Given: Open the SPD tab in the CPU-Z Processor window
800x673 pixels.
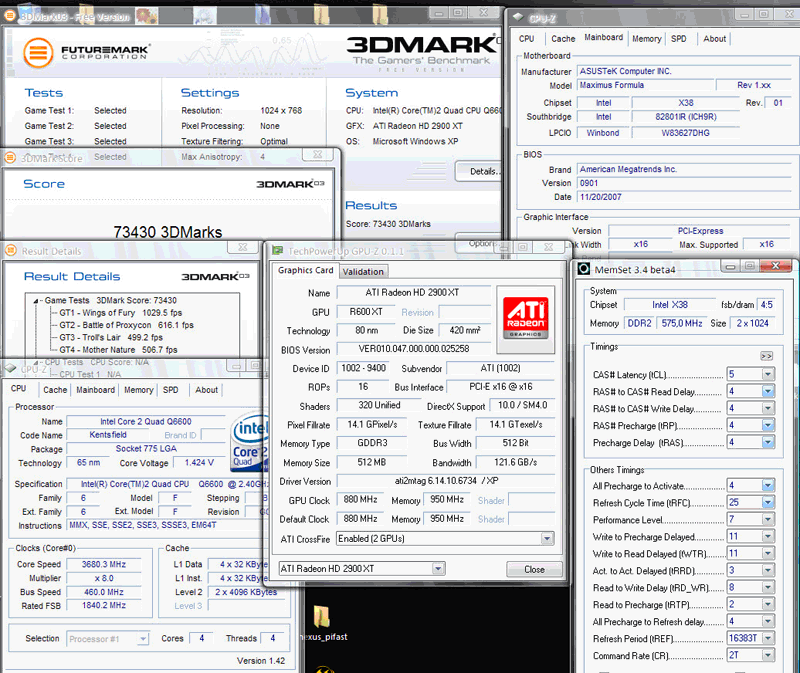Looking at the screenshot, I should click(170, 390).
